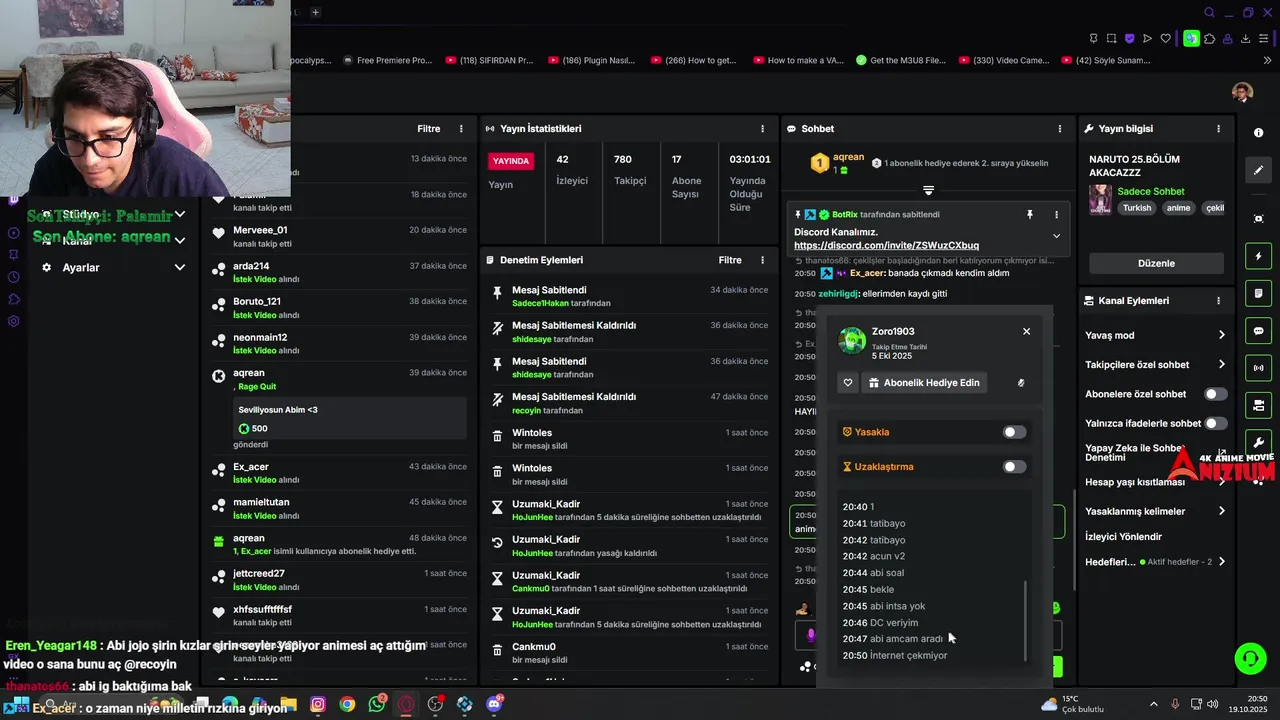Expand the Kanal sidebar section

(x=180, y=241)
